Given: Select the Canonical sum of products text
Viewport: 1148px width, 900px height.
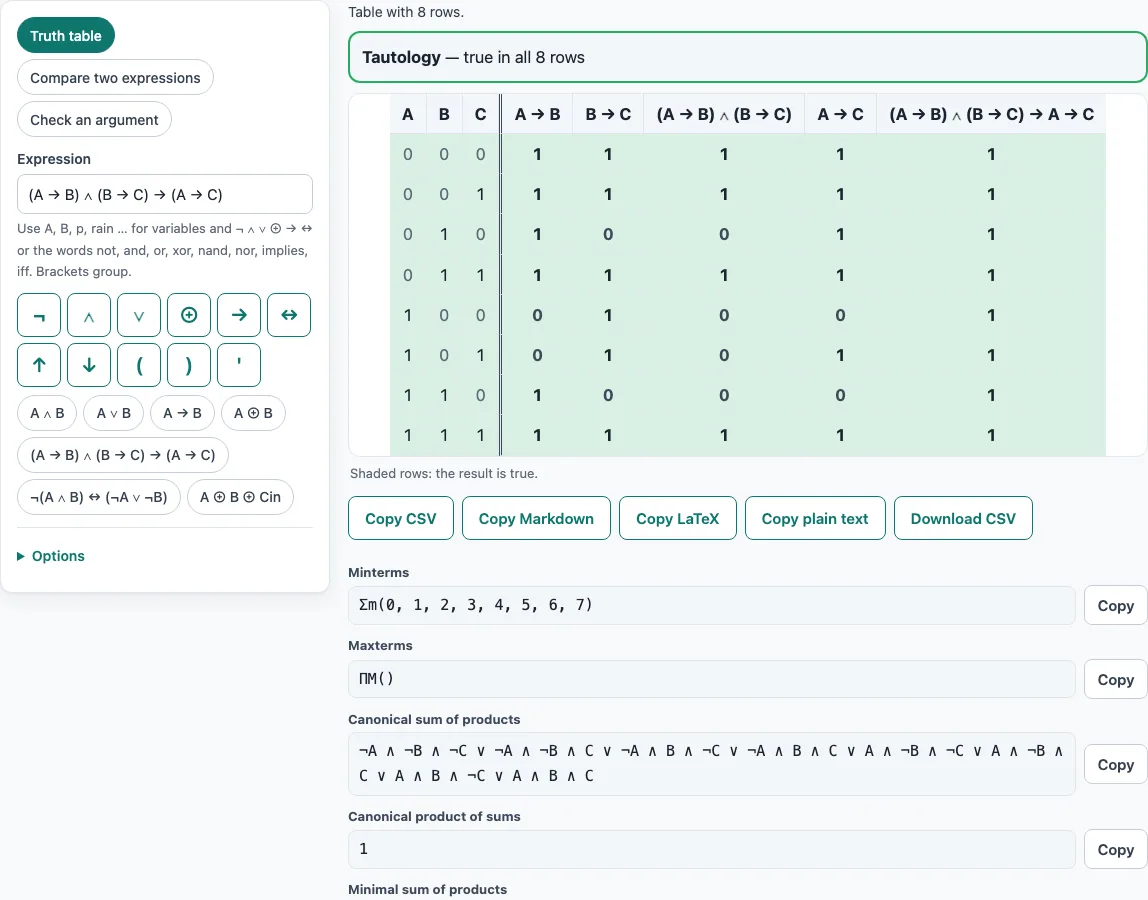Looking at the screenshot, I should pos(712,764).
